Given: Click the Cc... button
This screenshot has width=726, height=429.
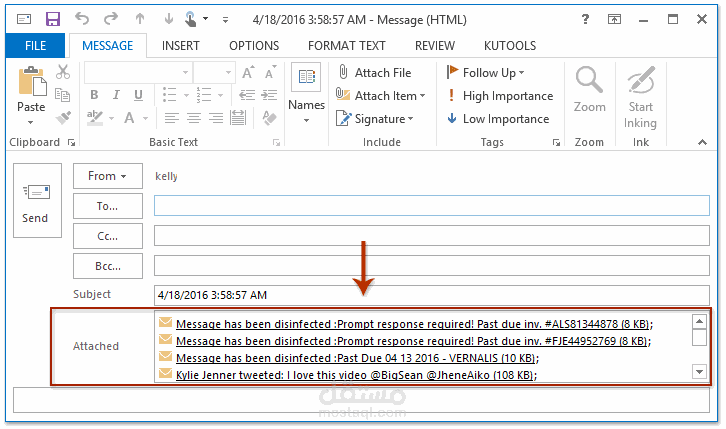Looking at the screenshot, I should click(x=108, y=236).
